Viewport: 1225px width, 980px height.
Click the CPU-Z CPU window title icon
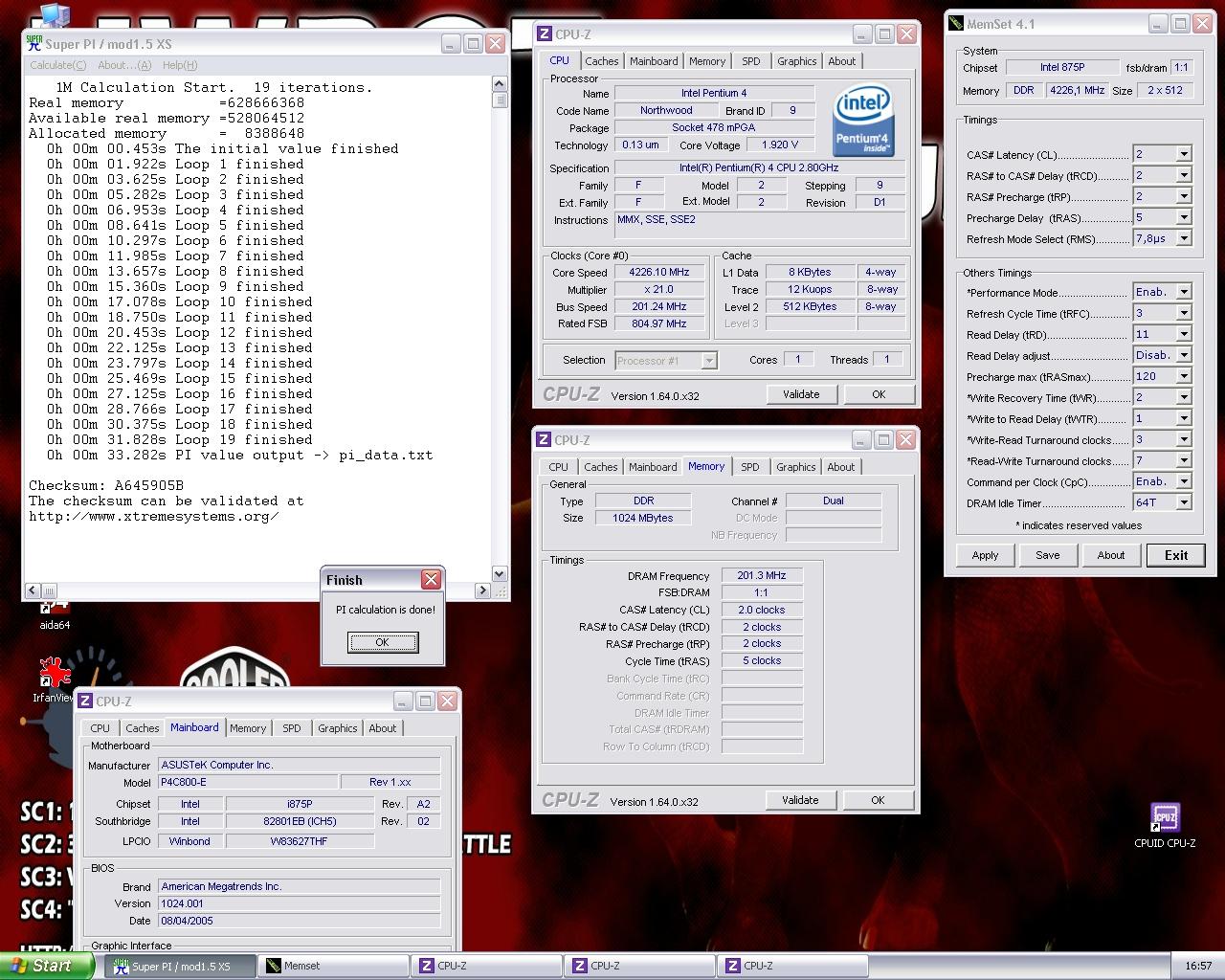(544, 33)
